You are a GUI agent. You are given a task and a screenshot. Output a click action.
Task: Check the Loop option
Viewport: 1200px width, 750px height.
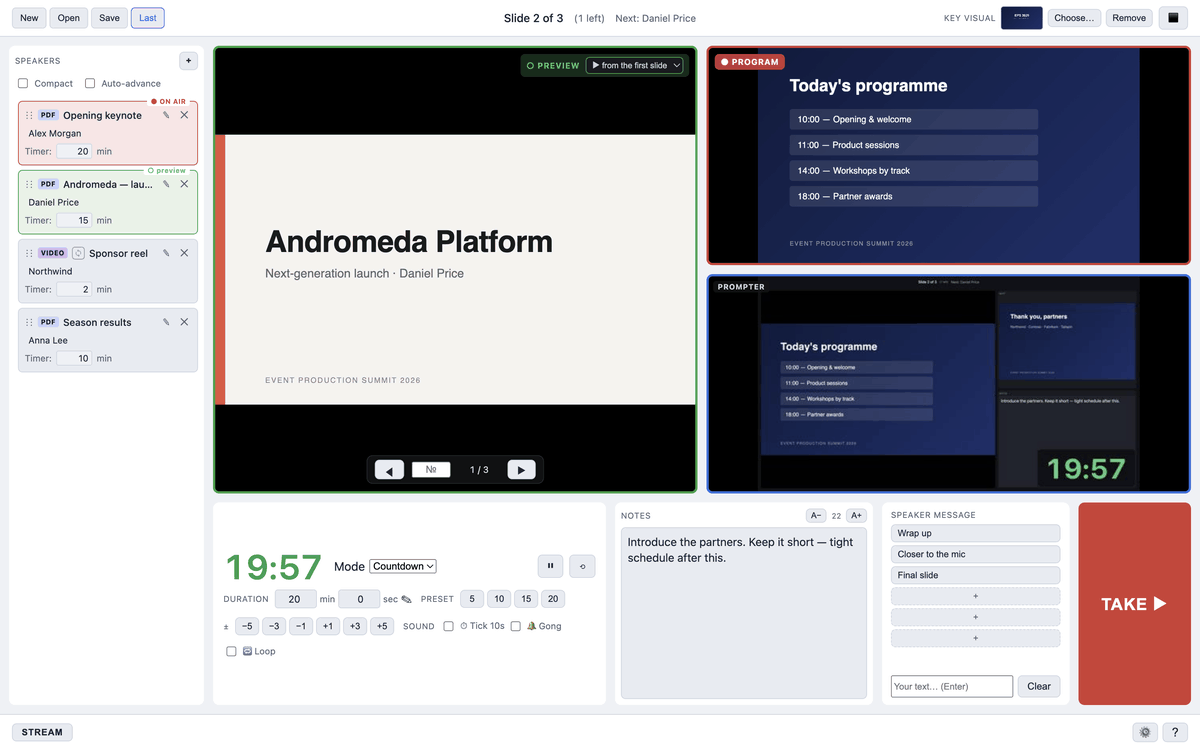click(232, 651)
